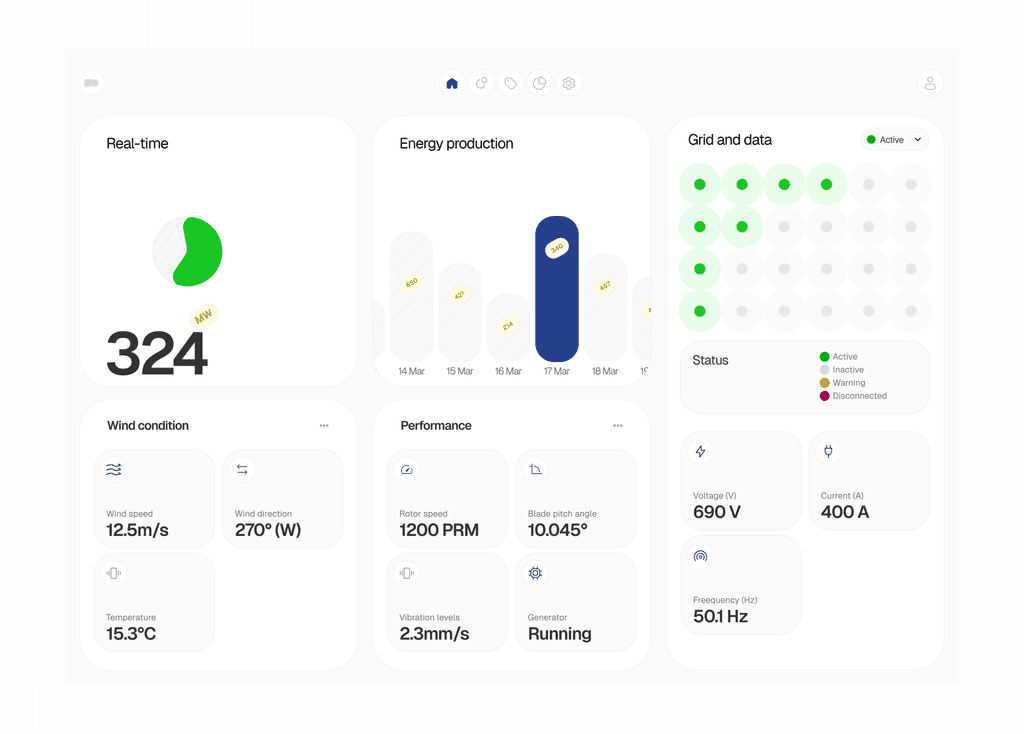Open the Blade pitch angle 10.045° card

pyautogui.click(x=576, y=498)
